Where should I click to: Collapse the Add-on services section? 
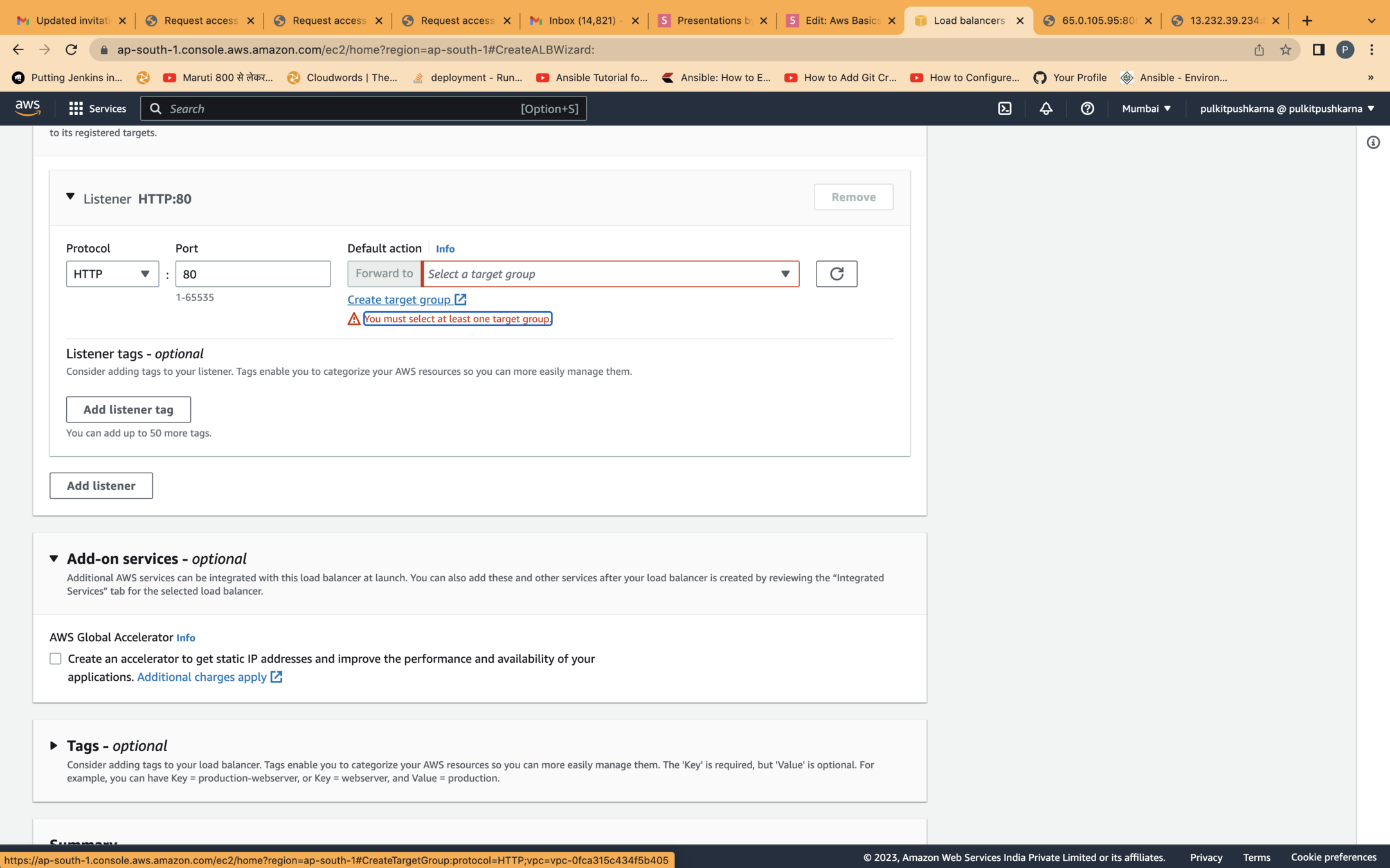coord(54,558)
